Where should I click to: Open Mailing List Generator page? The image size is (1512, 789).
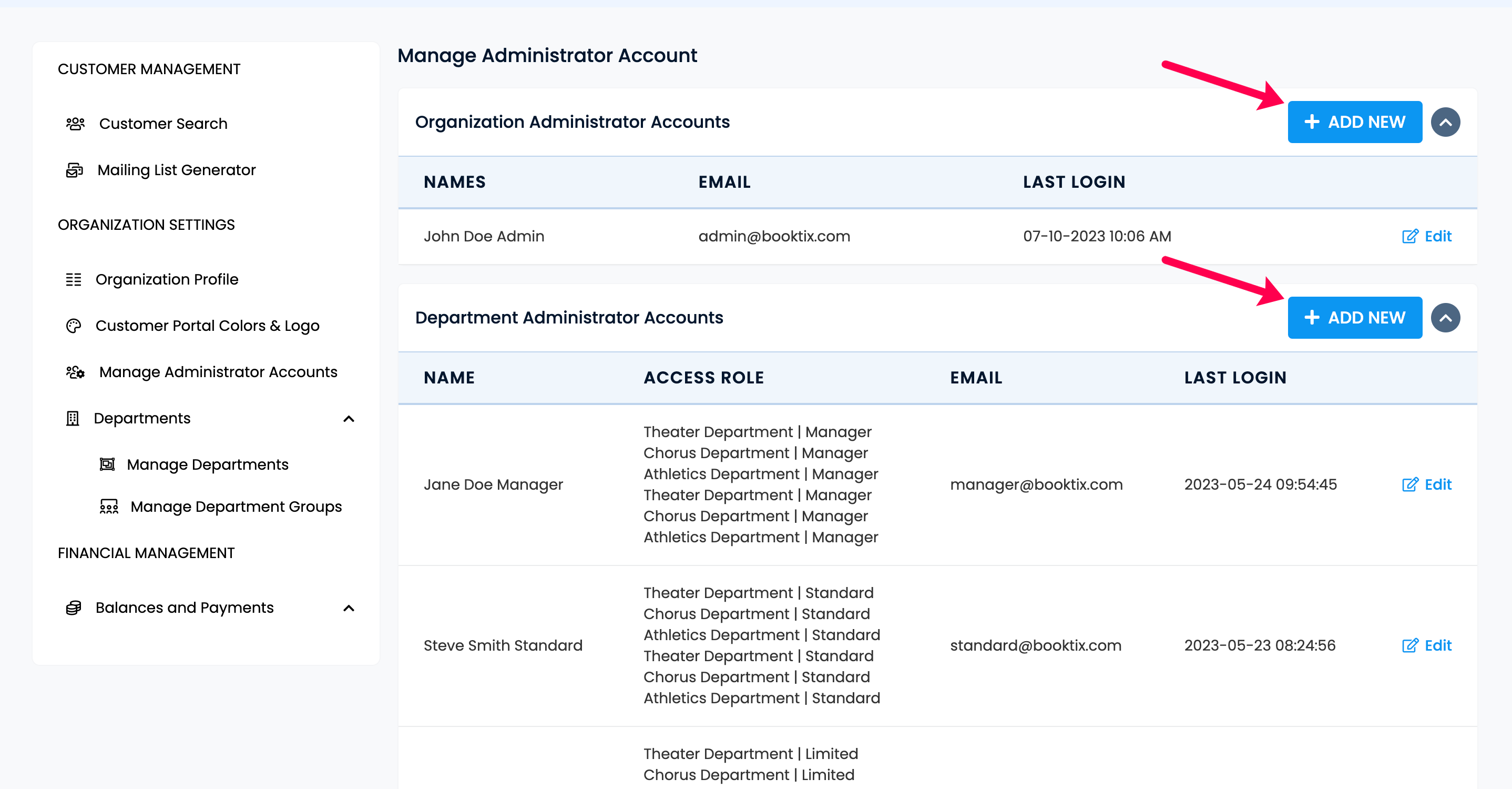pyautogui.click(x=177, y=170)
